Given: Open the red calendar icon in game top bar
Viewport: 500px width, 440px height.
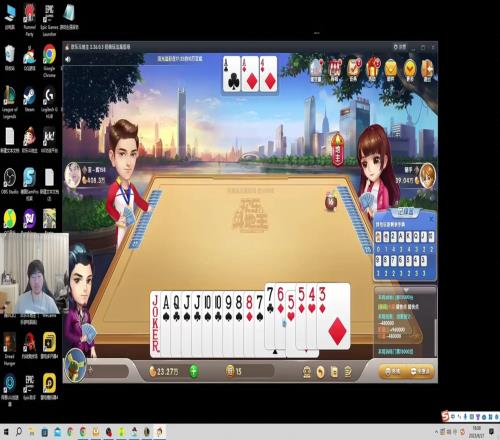Looking at the screenshot, I should pyautogui.click(x=335, y=70).
